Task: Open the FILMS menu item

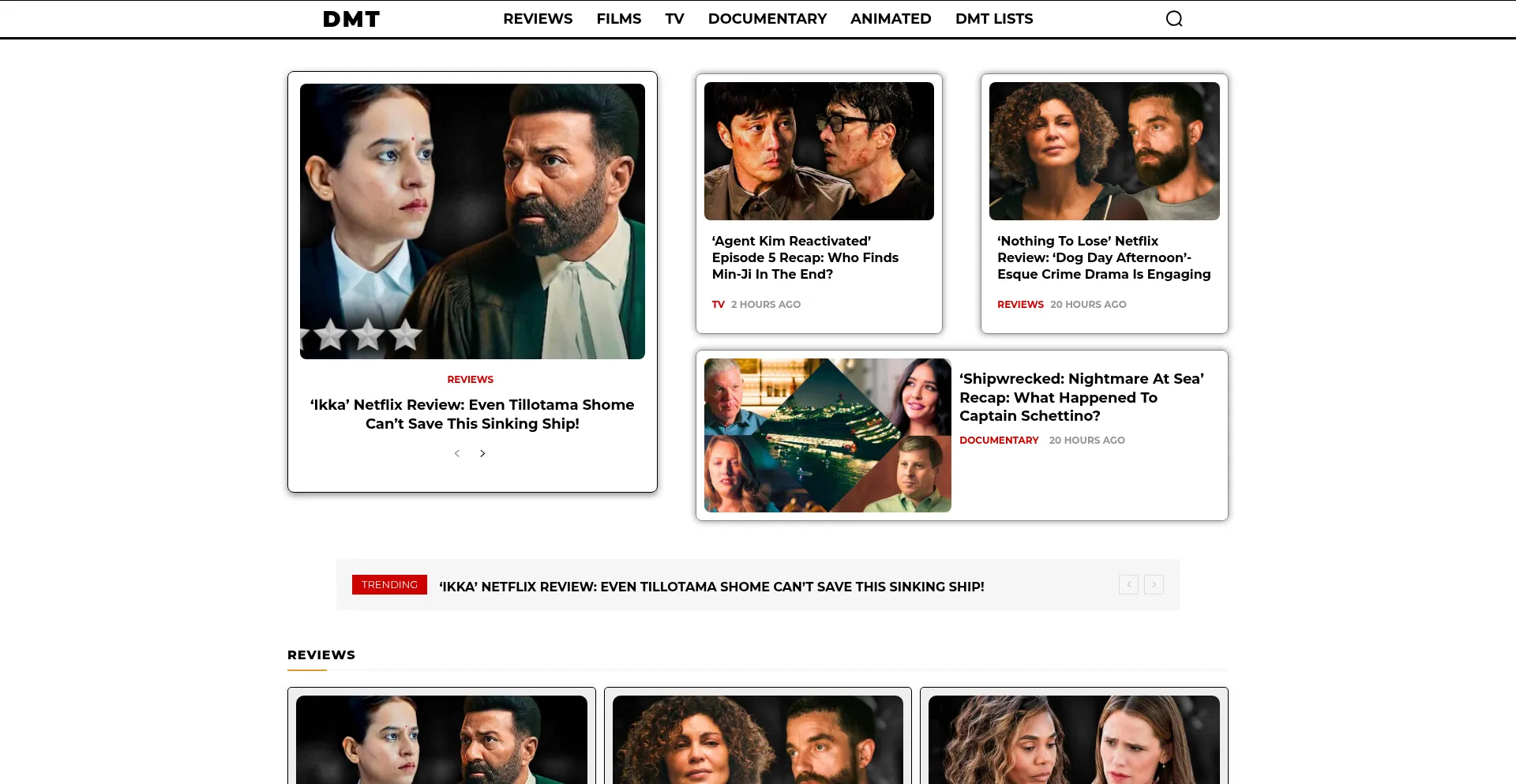Action: 619,18
